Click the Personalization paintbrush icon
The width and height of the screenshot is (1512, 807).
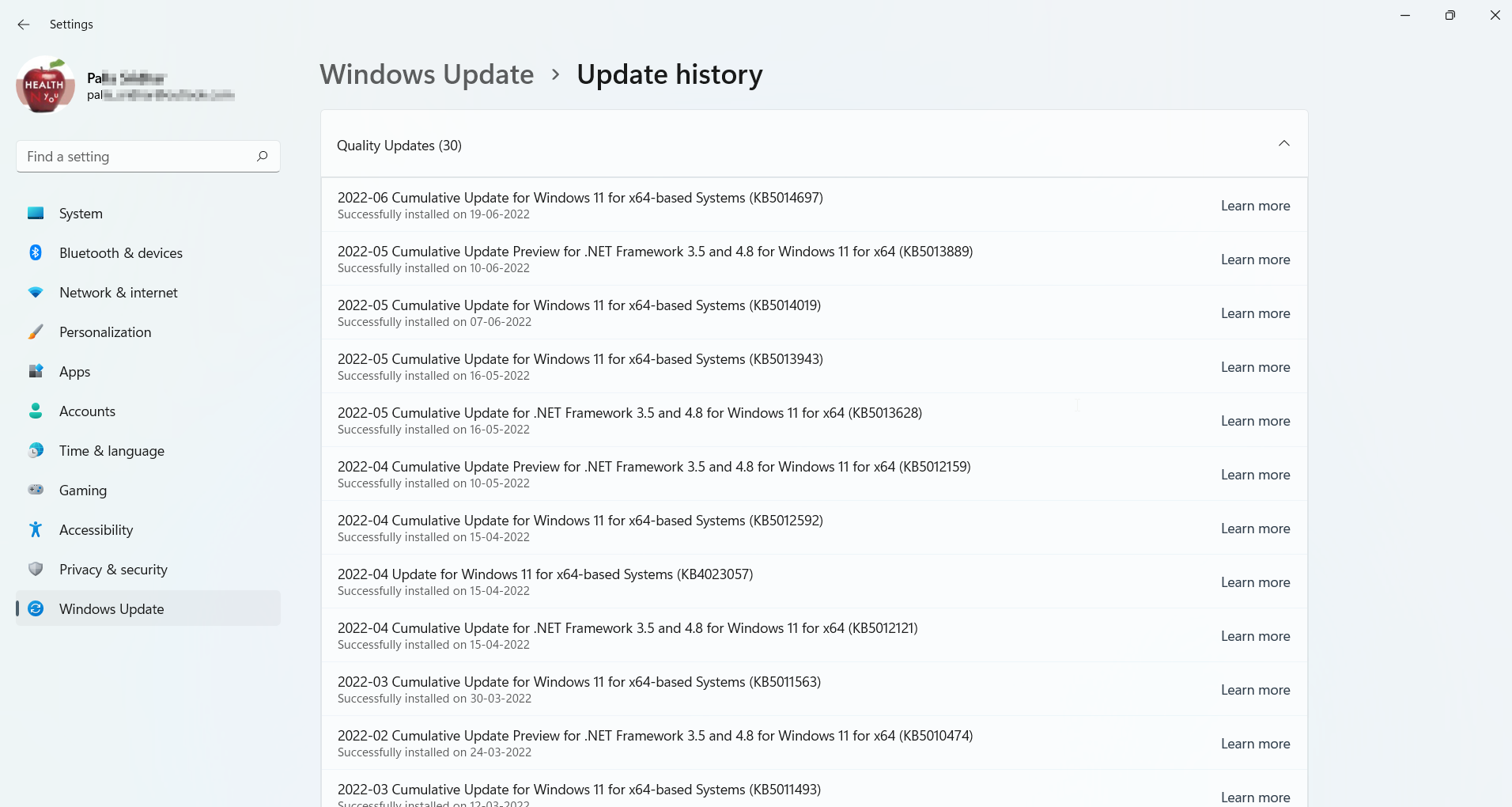click(36, 332)
